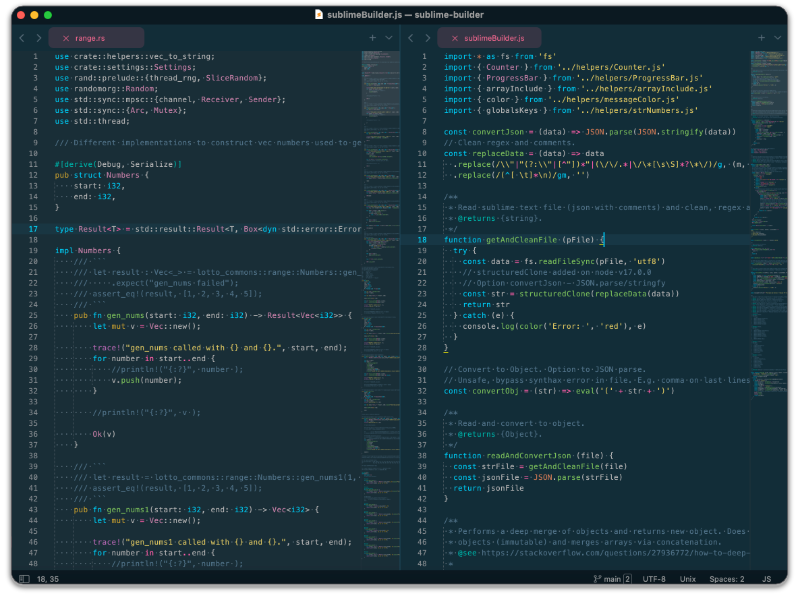Click the 'import { color }' line

click(x=561, y=99)
